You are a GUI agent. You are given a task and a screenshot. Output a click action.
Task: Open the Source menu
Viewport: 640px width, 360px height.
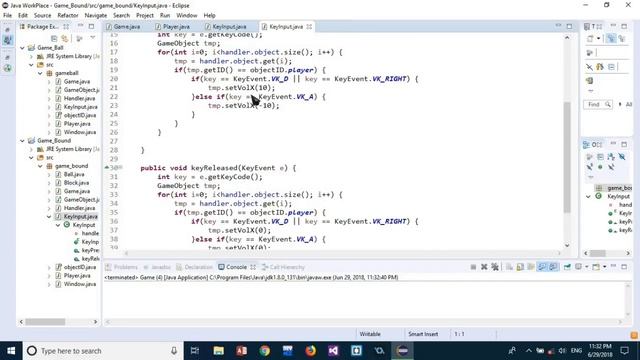tap(42, 15)
